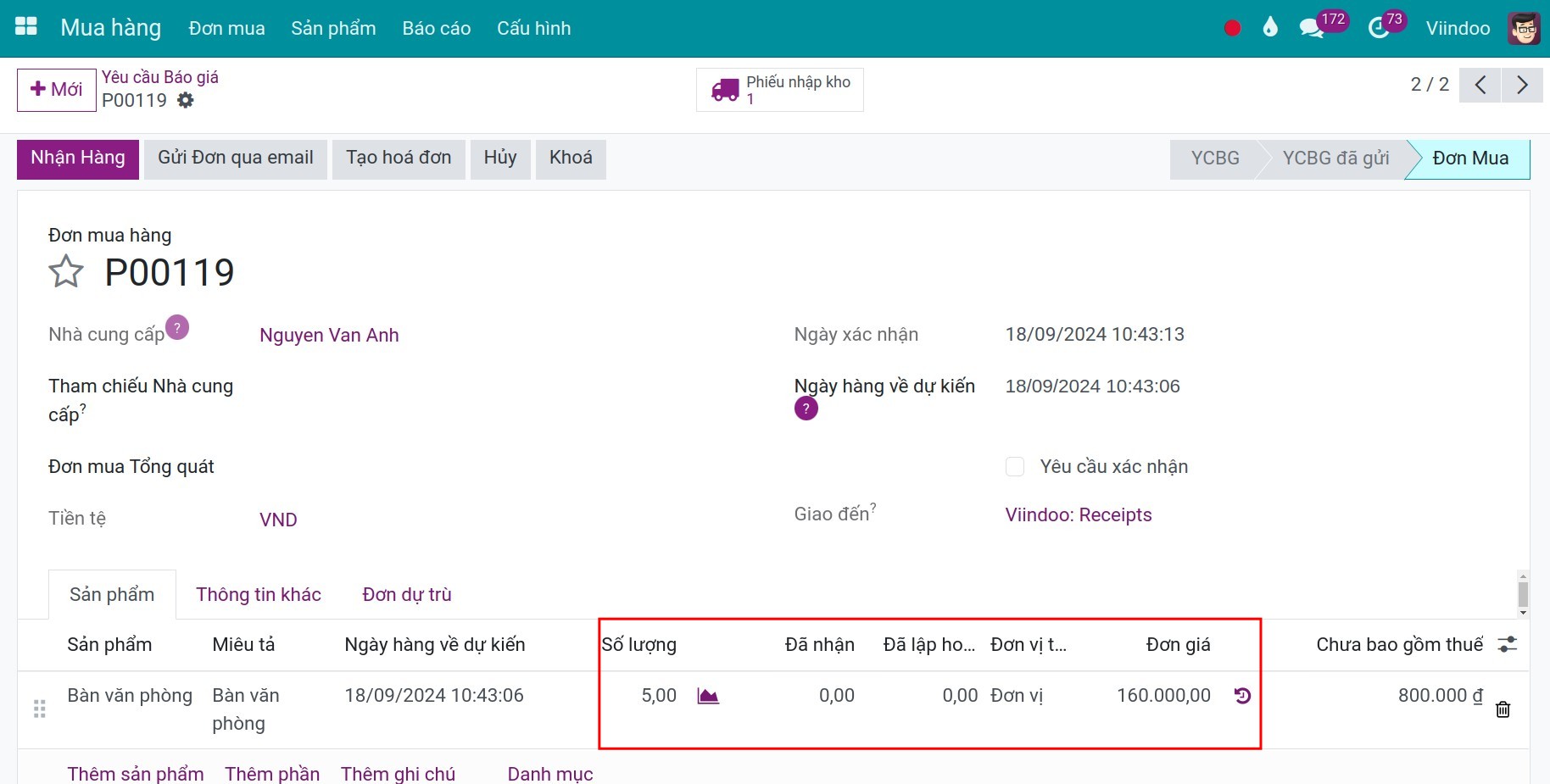1550x784 pixels.
Task: Toggle the Yêu cầu xác nhận checkbox
Action: pos(1015,467)
